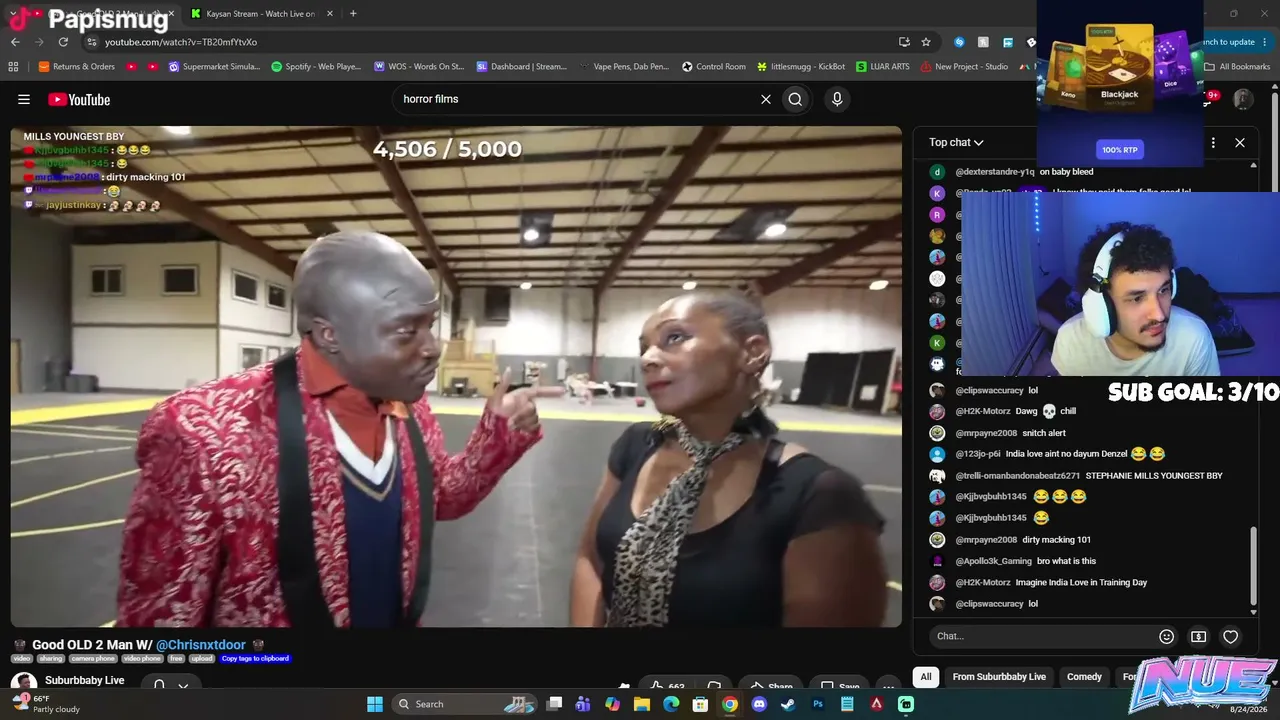This screenshot has width=1280, height=720.
Task: Open the 'Vape Pens, Dab Pen...' bookmark
Action: coord(625,67)
